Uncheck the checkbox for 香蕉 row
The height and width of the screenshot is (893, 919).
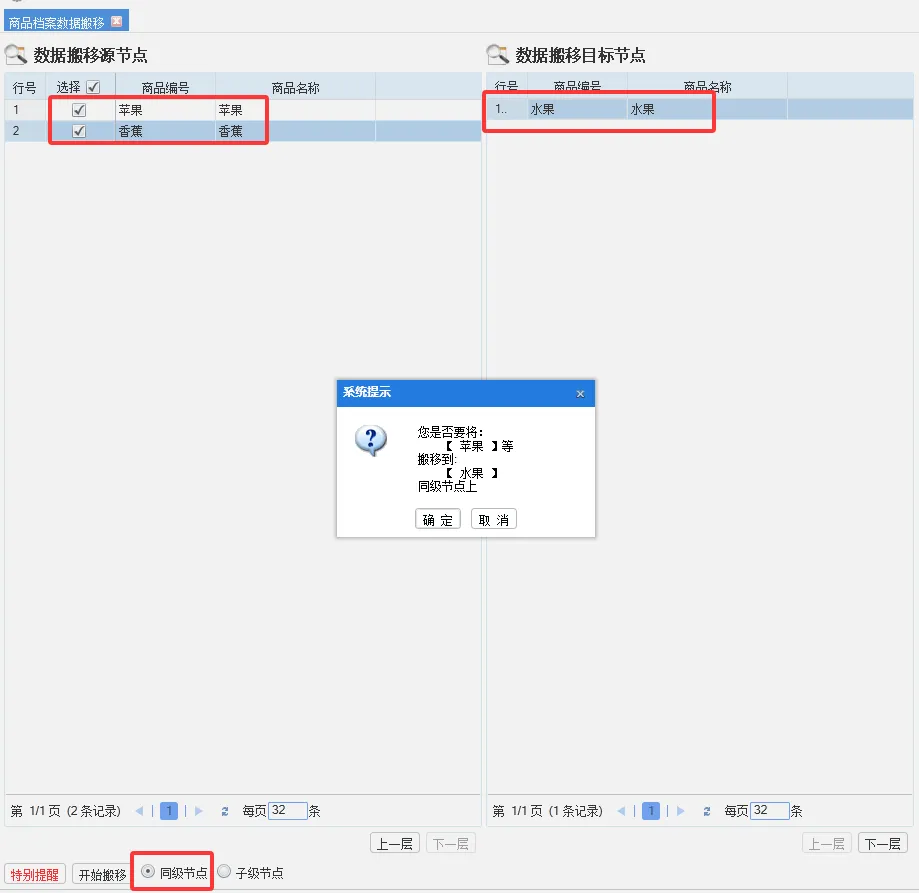tap(79, 131)
